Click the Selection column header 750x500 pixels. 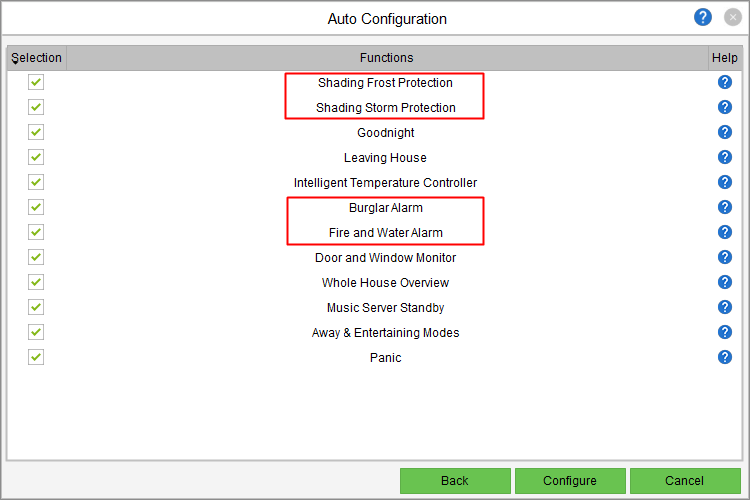click(x=37, y=58)
